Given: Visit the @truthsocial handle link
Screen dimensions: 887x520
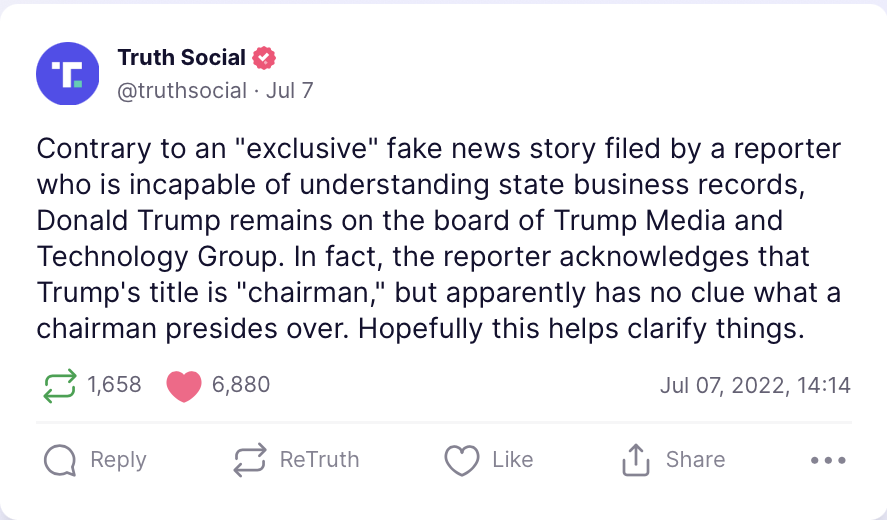Looking at the screenshot, I should coord(182,91).
